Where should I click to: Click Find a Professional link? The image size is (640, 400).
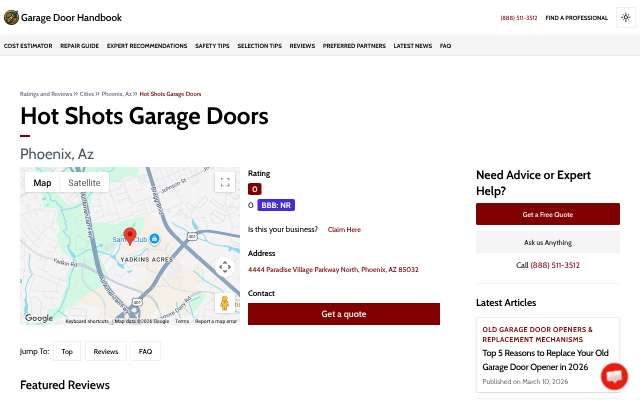click(577, 18)
